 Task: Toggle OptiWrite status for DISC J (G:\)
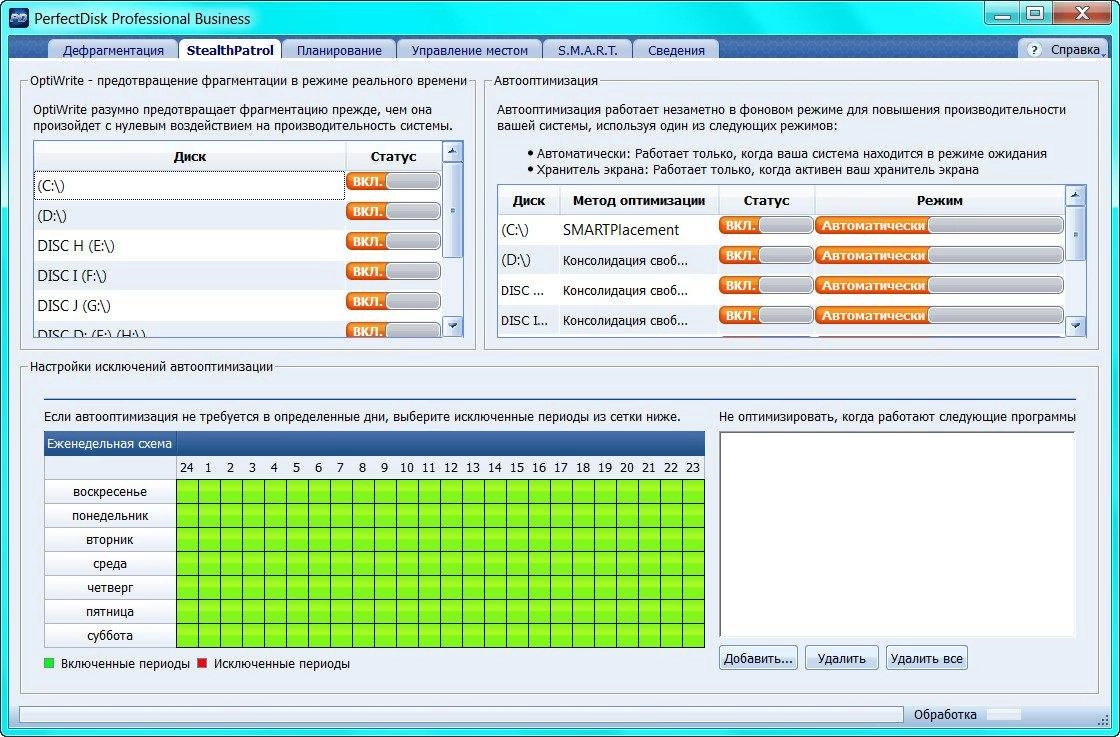(x=394, y=301)
